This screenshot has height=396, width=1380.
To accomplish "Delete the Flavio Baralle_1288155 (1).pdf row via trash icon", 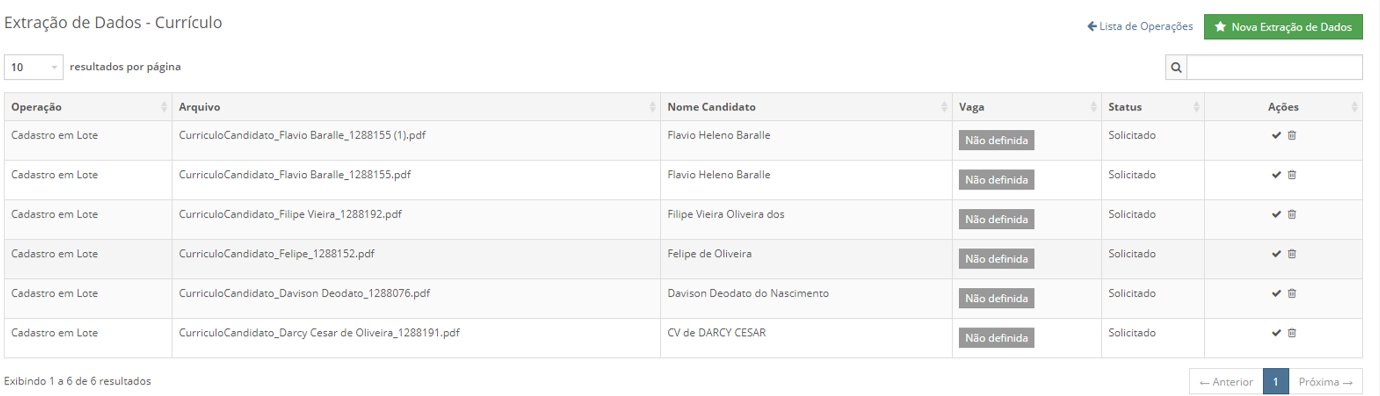I will point(1292,135).
